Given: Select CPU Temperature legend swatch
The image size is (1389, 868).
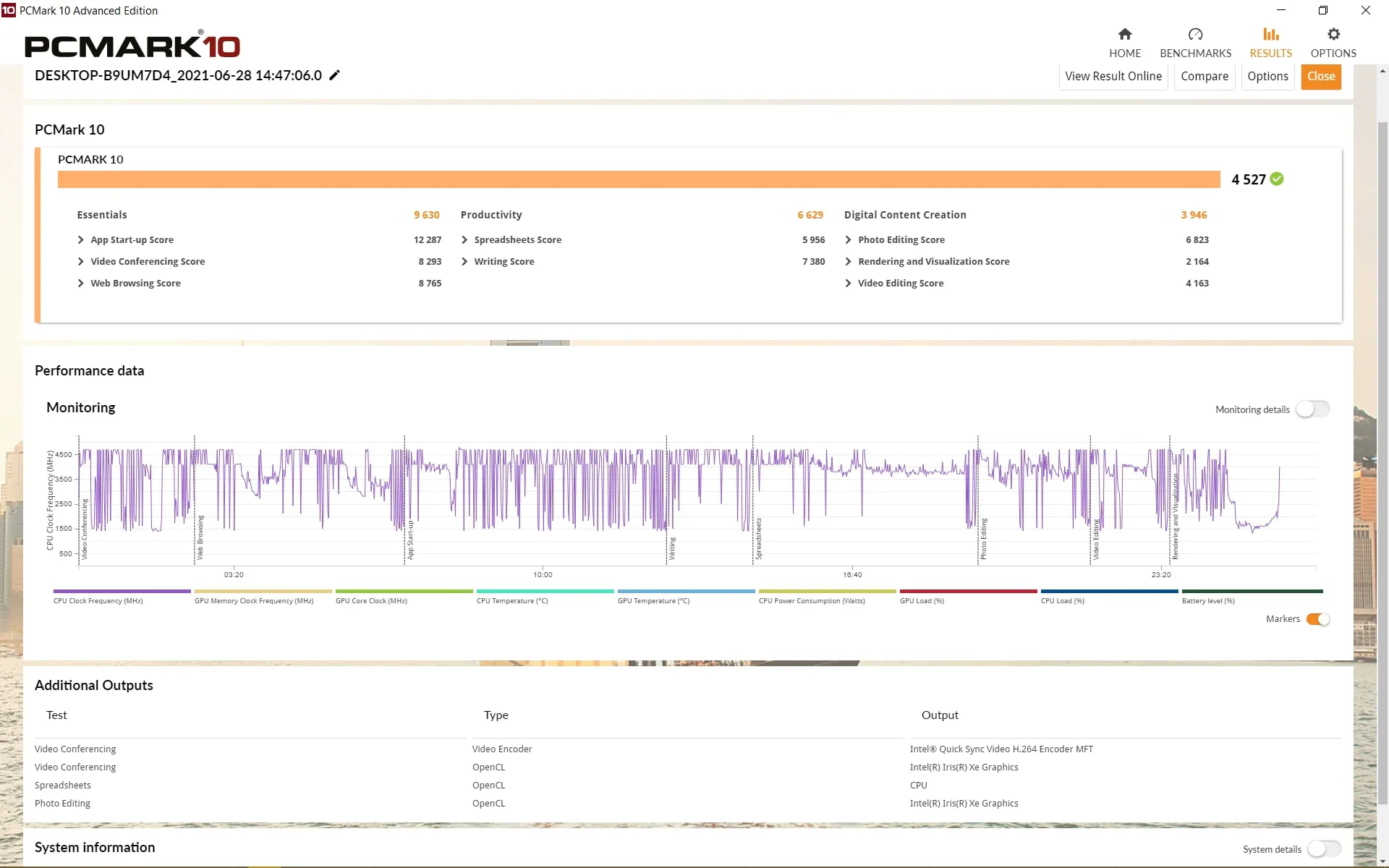Looking at the screenshot, I should coord(545,591).
